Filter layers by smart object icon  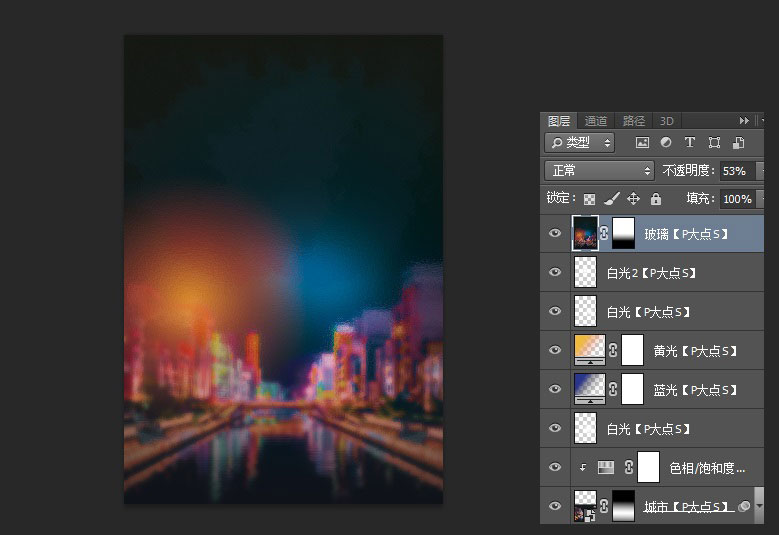738,143
